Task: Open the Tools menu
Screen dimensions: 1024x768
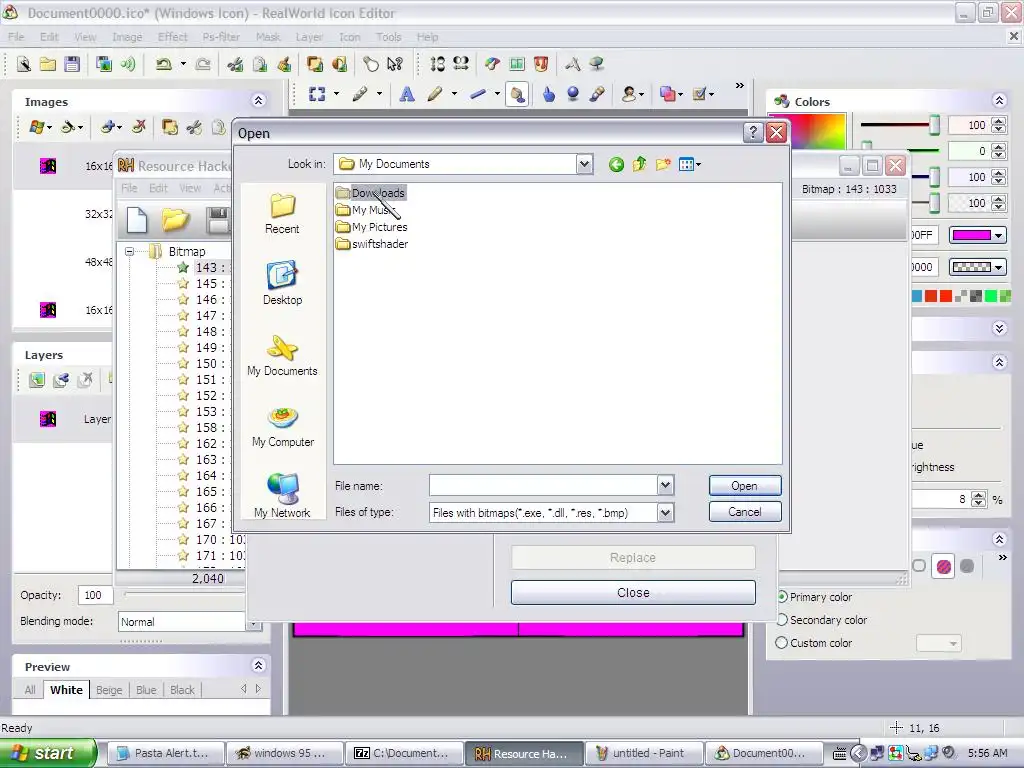Action: (389, 37)
